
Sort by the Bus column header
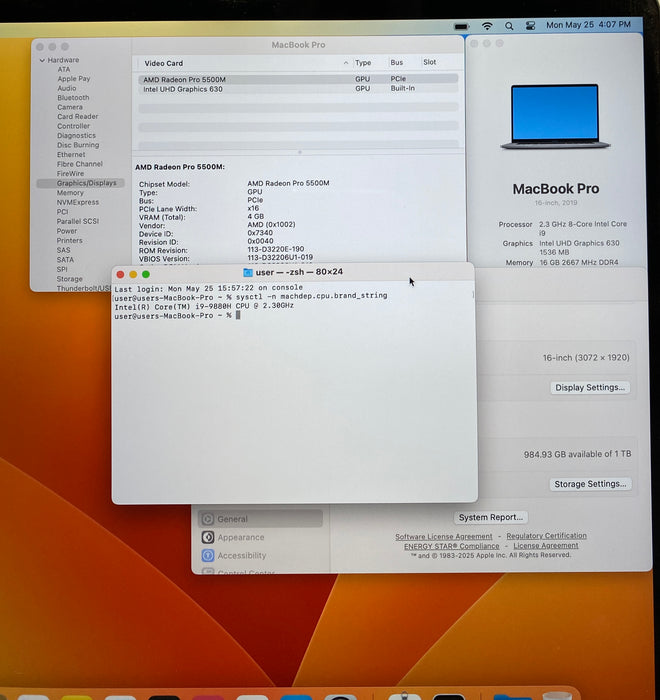coord(397,62)
